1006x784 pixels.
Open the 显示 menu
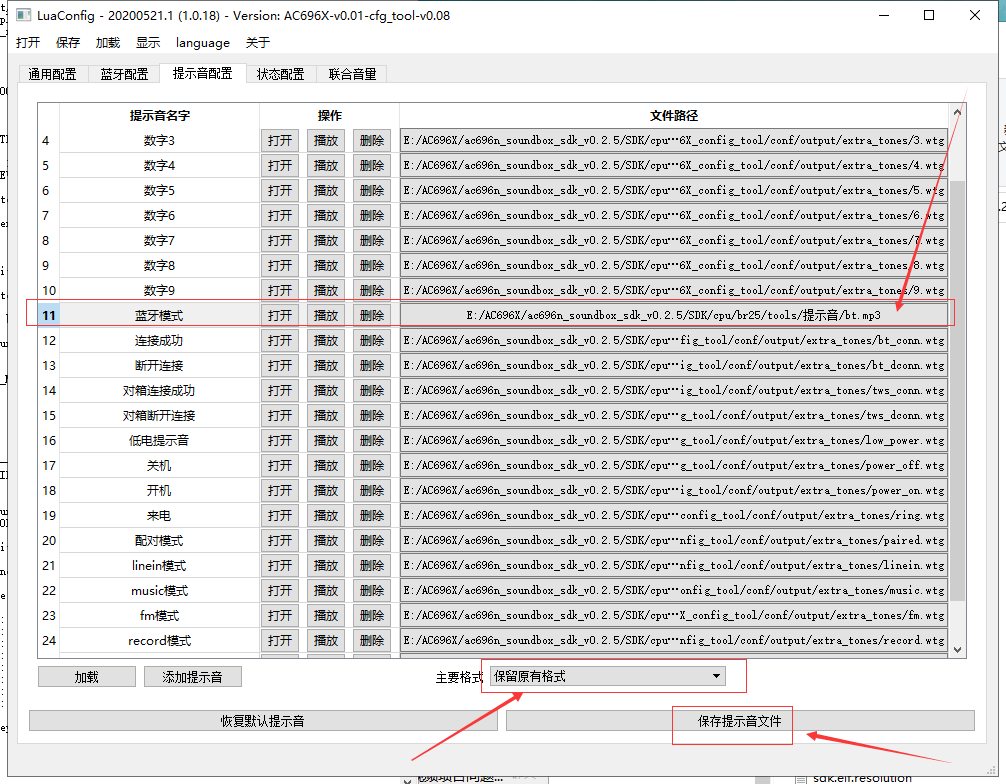click(148, 42)
